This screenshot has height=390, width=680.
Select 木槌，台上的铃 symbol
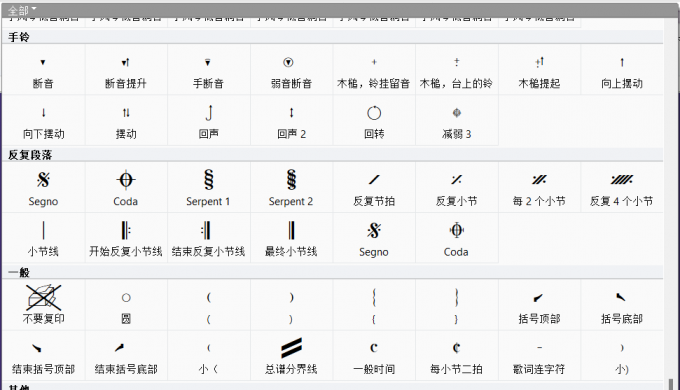click(457, 70)
